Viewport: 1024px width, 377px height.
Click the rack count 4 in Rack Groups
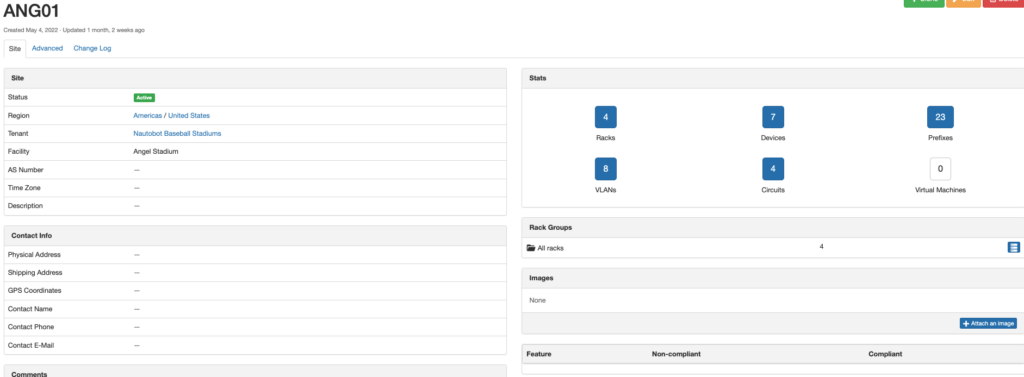(821, 246)
